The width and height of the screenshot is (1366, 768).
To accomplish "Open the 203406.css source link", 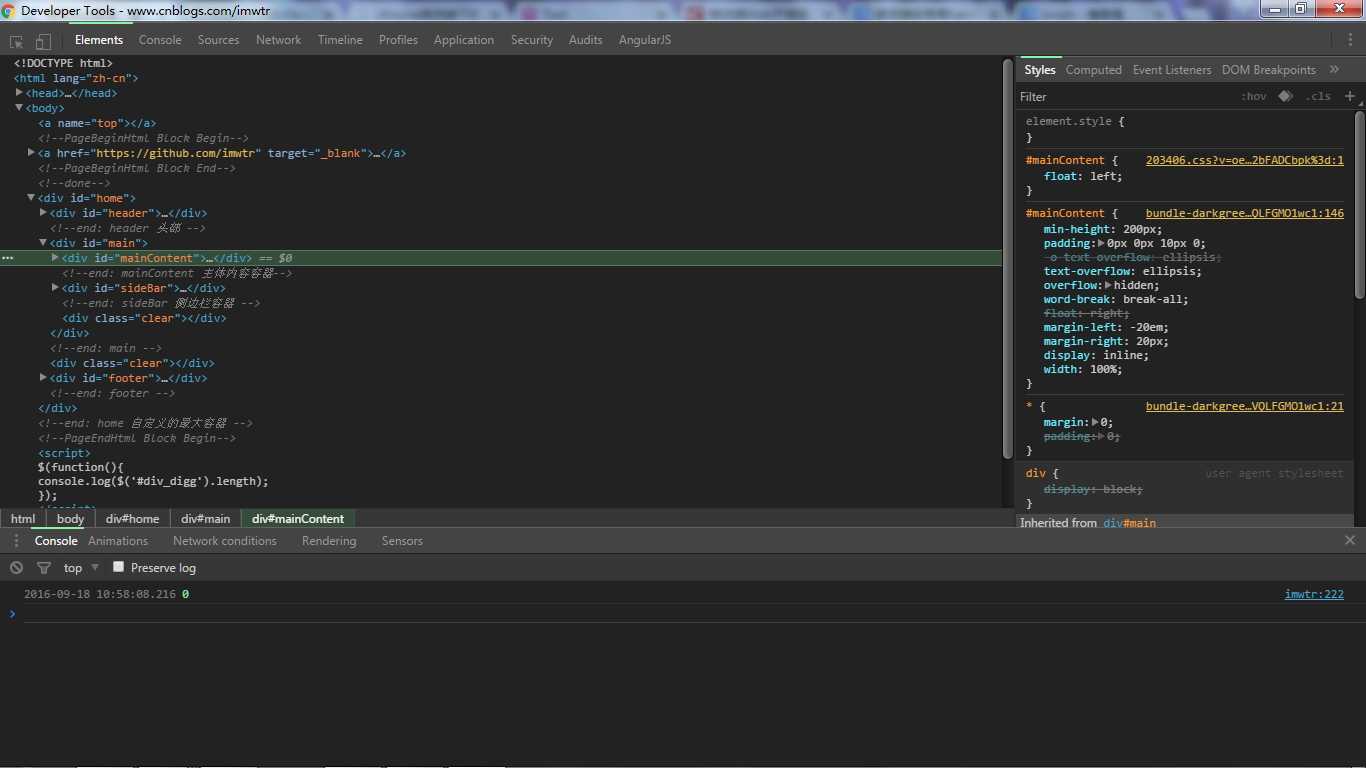I will (1244, 160).
